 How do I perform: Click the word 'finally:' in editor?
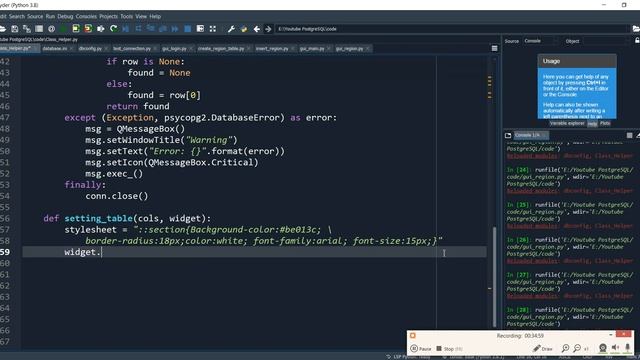click(x=85, y=185)
